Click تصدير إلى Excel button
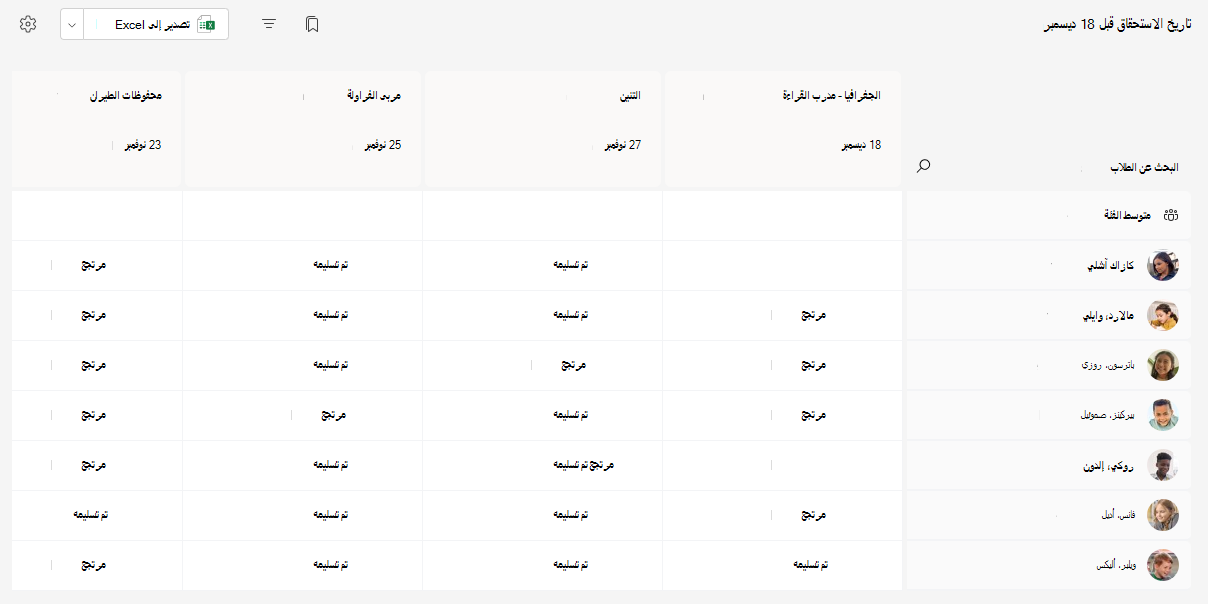 tap(156, 24)
